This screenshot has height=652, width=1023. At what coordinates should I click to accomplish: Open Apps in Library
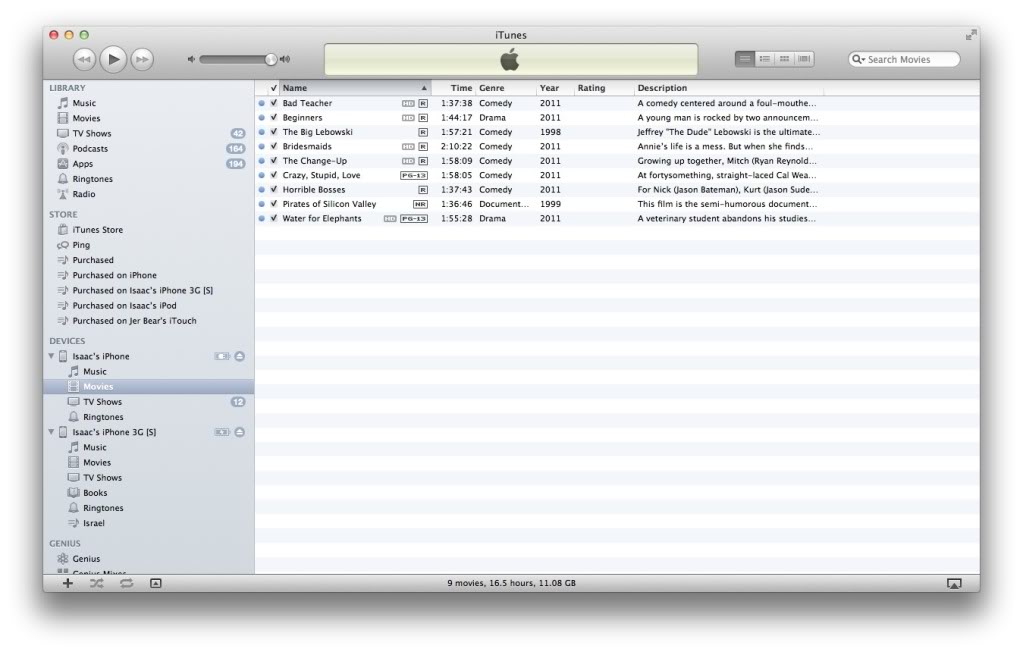(83, 164)
